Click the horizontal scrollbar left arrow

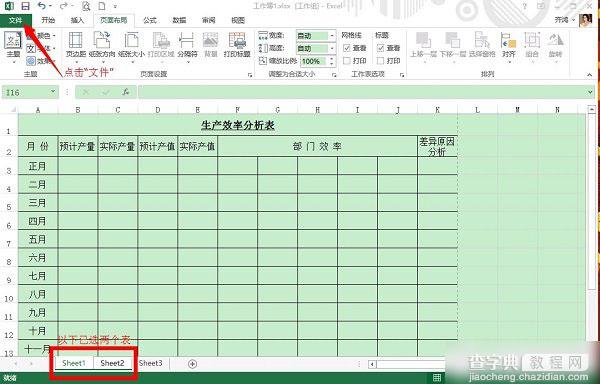click(x=372, y=364)
